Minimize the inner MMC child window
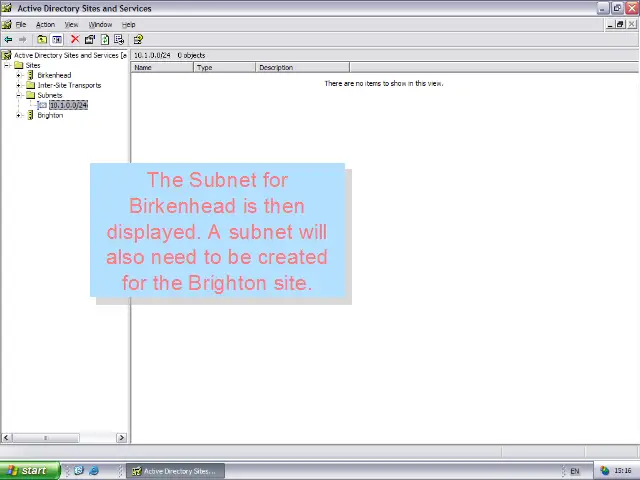Image resolution: width=640 pixels, height=480 pixels. [x=610, y=24]
